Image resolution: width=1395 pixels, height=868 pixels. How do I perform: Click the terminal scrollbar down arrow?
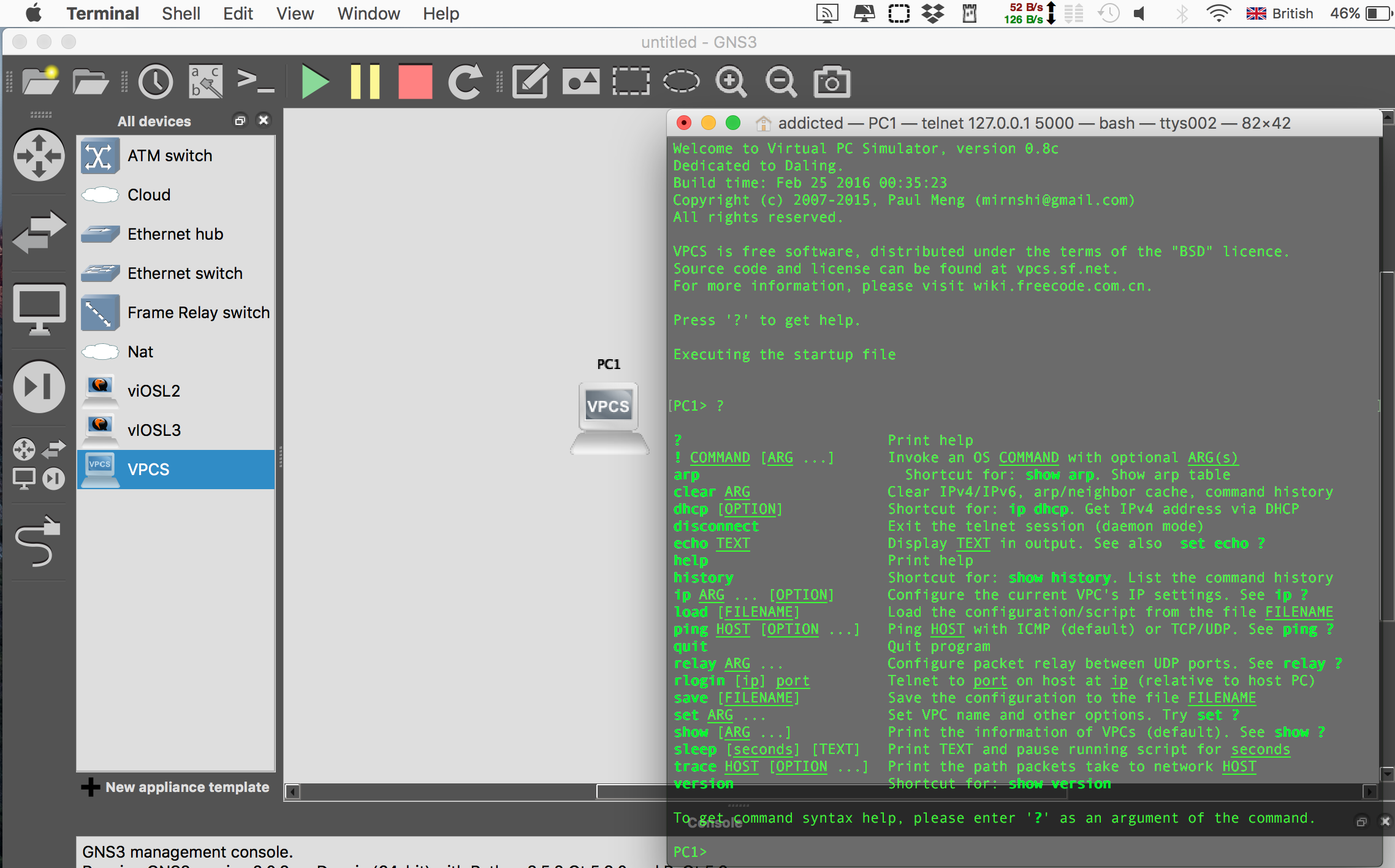tap(1388, 773)
